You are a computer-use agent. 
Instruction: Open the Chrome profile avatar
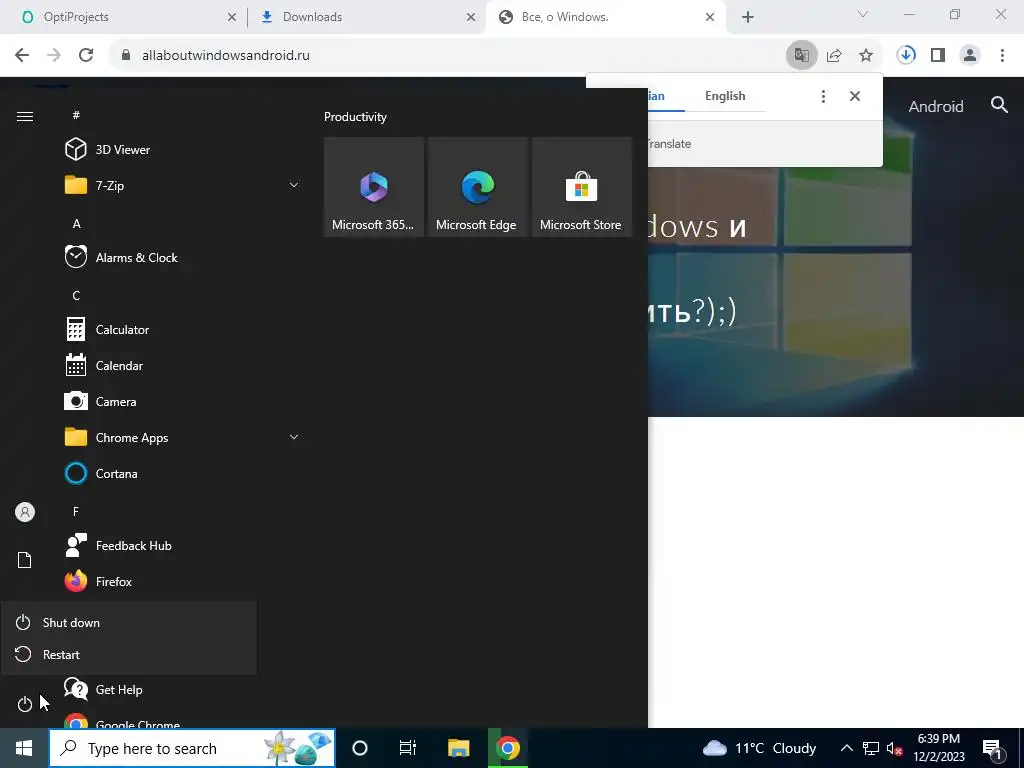pos(970,56)
